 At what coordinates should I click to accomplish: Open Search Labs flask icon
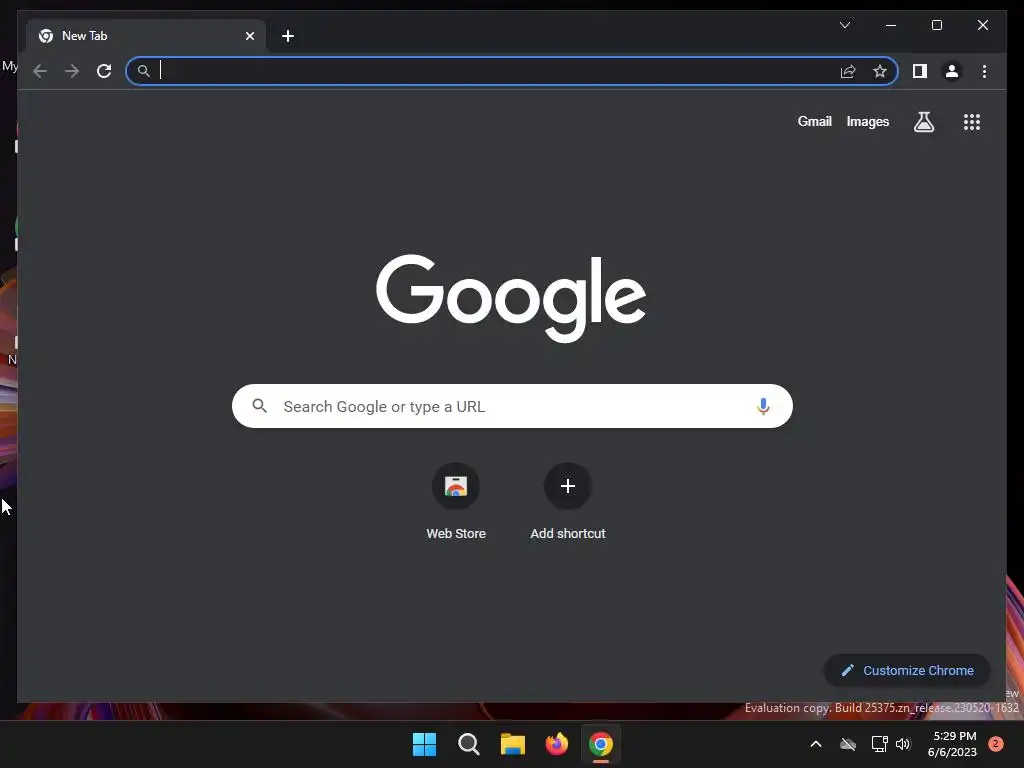click(923, 121)
